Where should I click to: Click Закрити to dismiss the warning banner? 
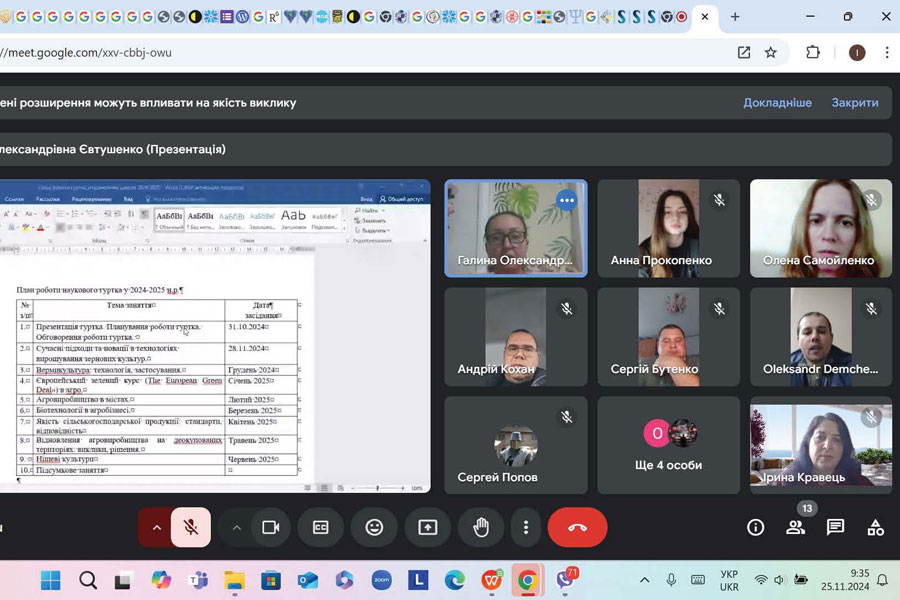(855, 103)
